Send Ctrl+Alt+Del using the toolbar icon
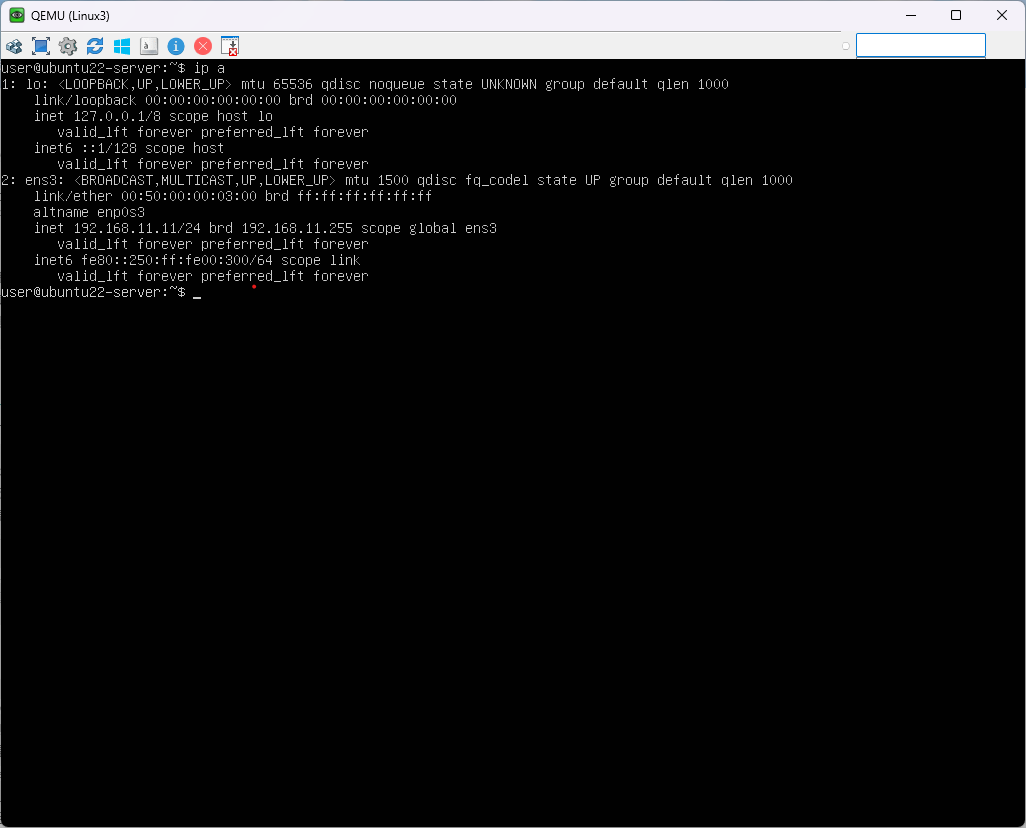The width and height of the screenshot is (1026, 828). 14,46
